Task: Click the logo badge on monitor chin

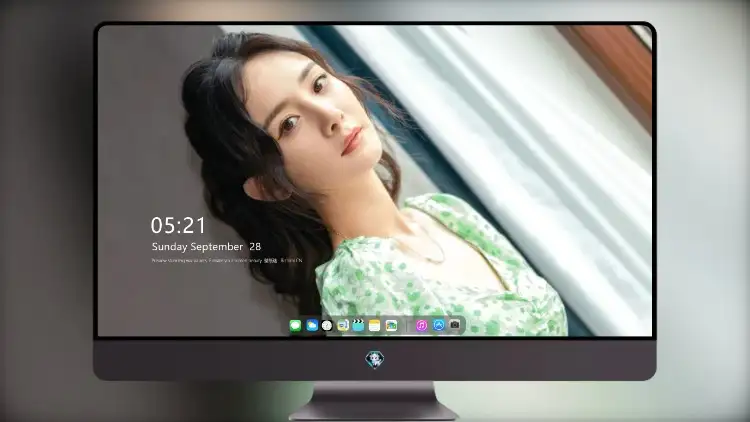Action: point(375,360)
